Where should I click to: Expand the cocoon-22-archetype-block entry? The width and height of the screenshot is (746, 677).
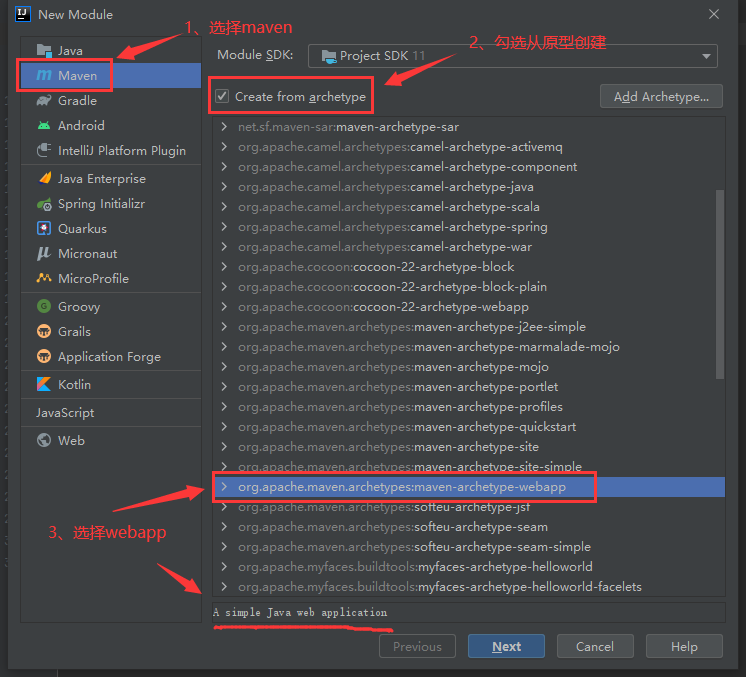(x=224, y=266)
